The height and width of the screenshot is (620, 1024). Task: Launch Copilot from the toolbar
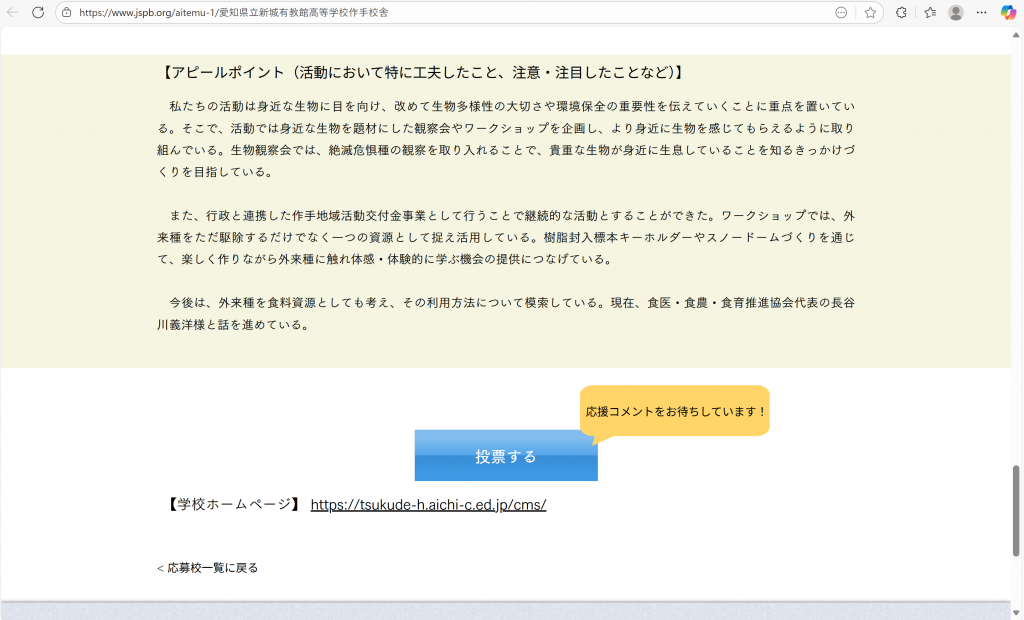click(x=1008, y=13)
